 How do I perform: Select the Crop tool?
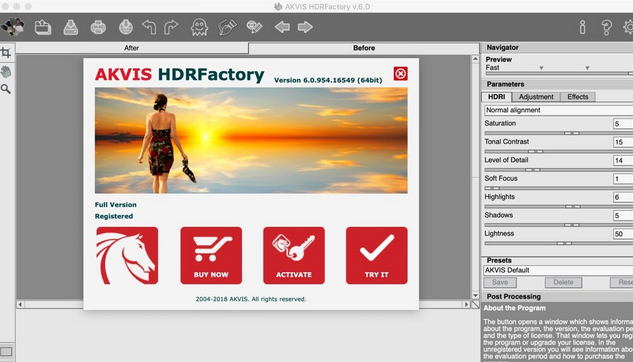pos(6,52)
